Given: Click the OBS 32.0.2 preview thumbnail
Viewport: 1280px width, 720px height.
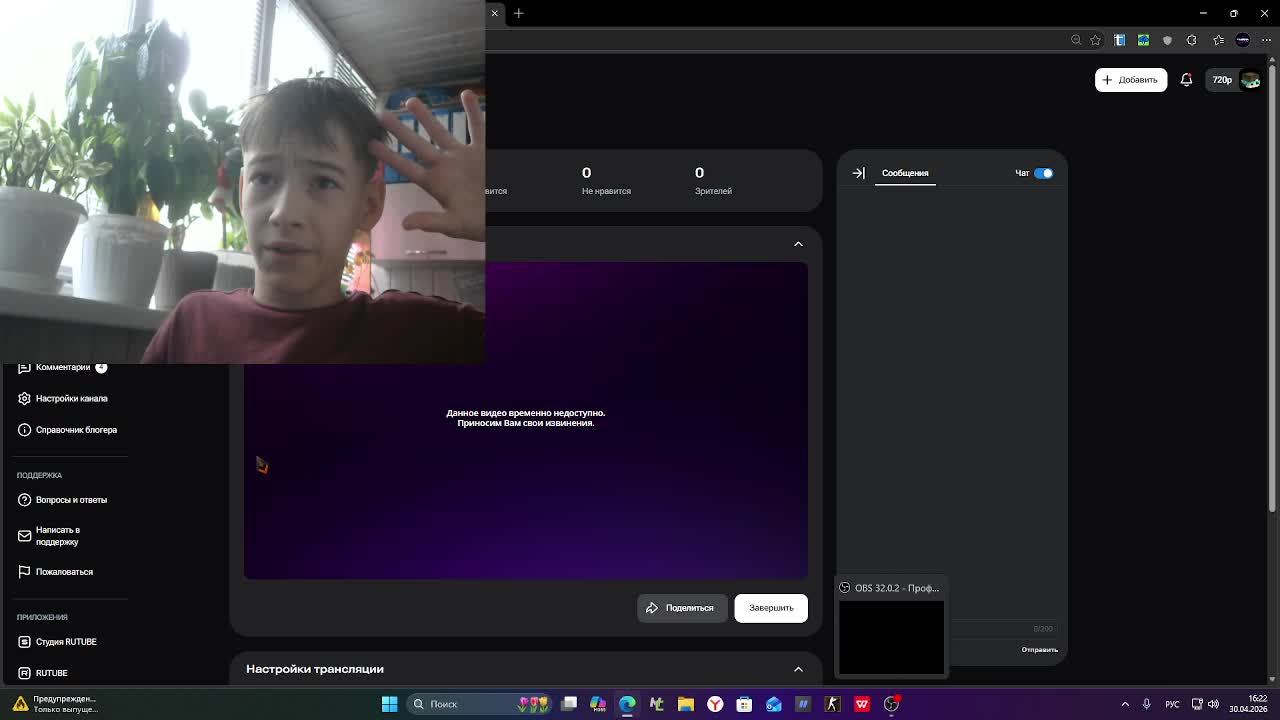Looking at the screenshot, I should tap(891, 637).
